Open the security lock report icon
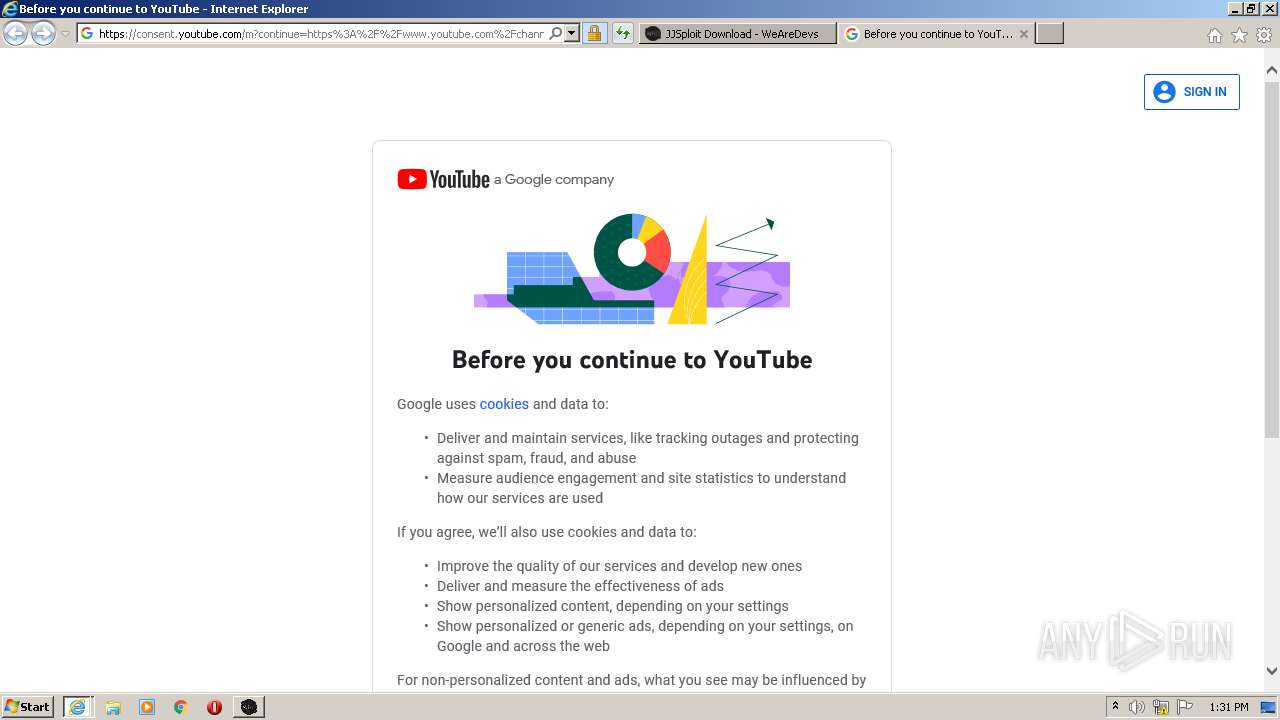 click(594, 34)
